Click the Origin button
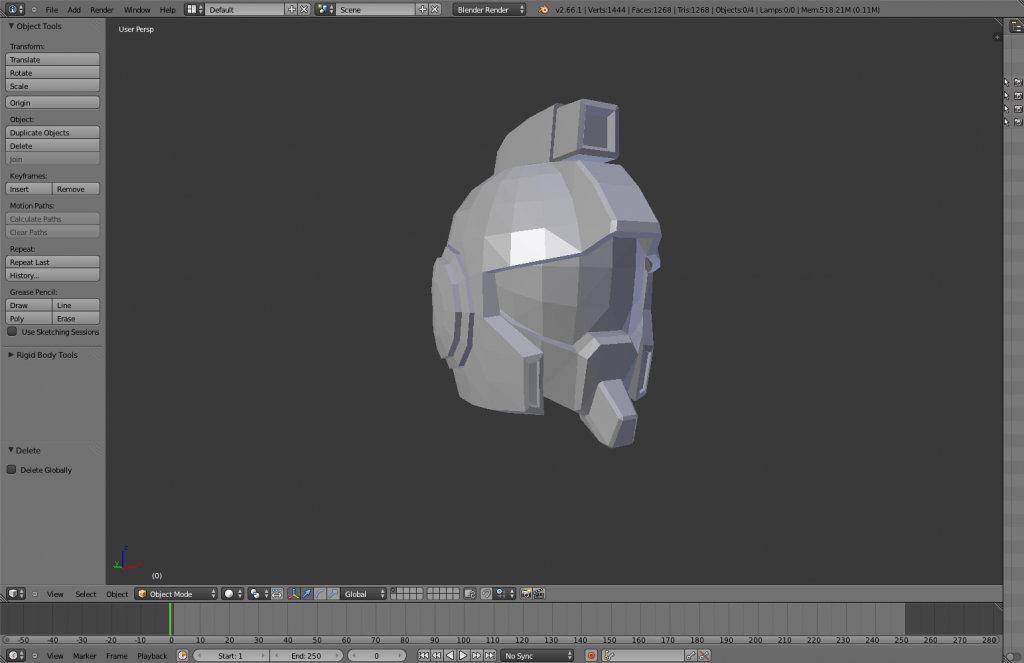The height and width of the screenshot is (663, 1024). coord(52,103)
